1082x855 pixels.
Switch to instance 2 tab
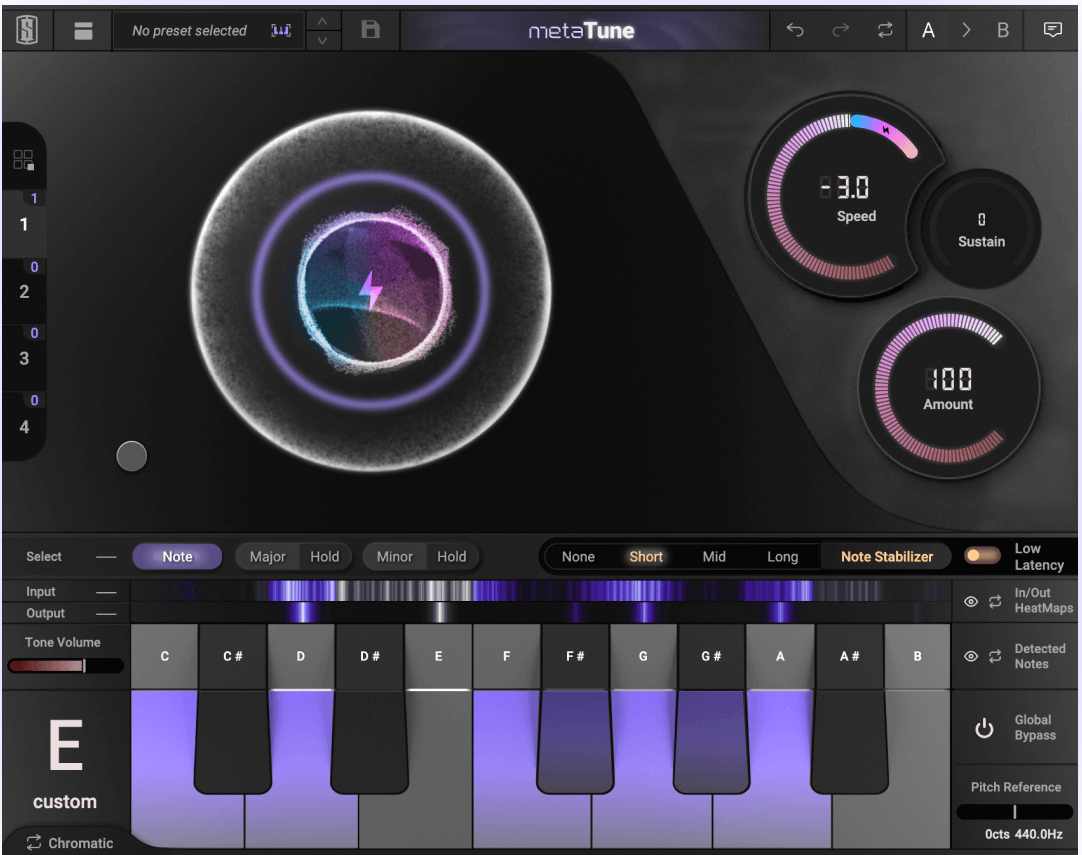tap(24, 292)
